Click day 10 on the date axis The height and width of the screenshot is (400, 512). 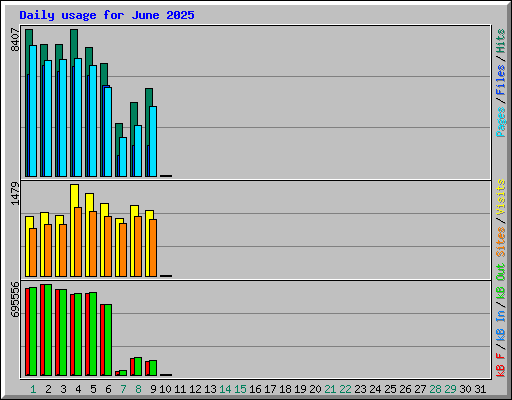(x=165, y=389)
